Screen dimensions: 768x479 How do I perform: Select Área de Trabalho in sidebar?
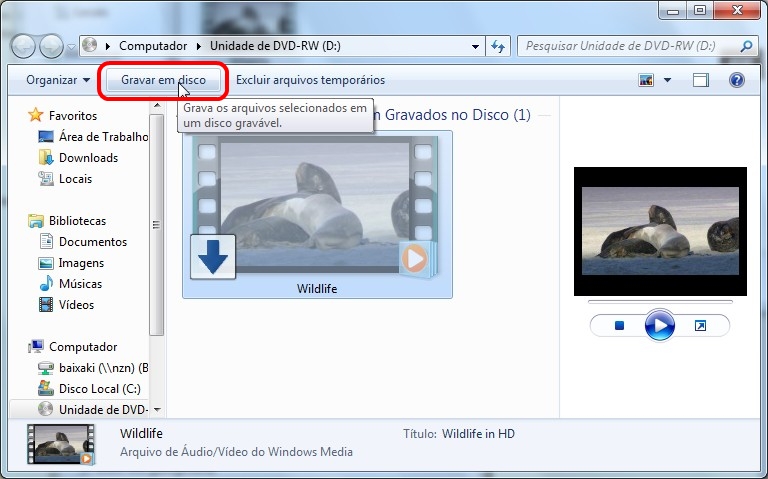point(102,137)
